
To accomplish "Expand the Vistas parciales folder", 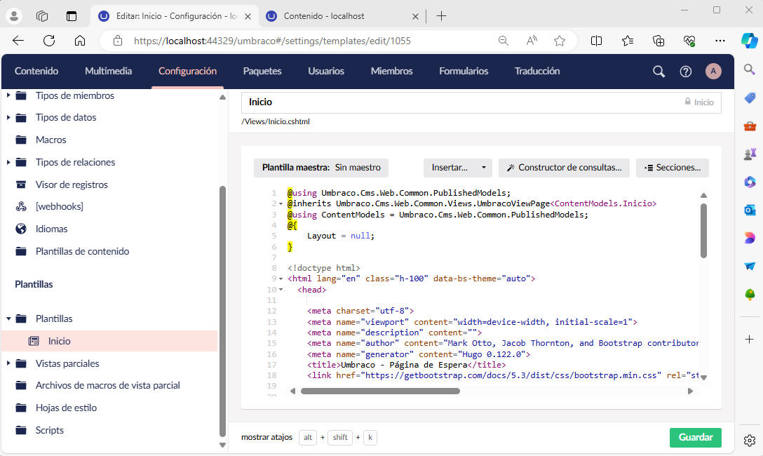I will click(x=8, y=363).
